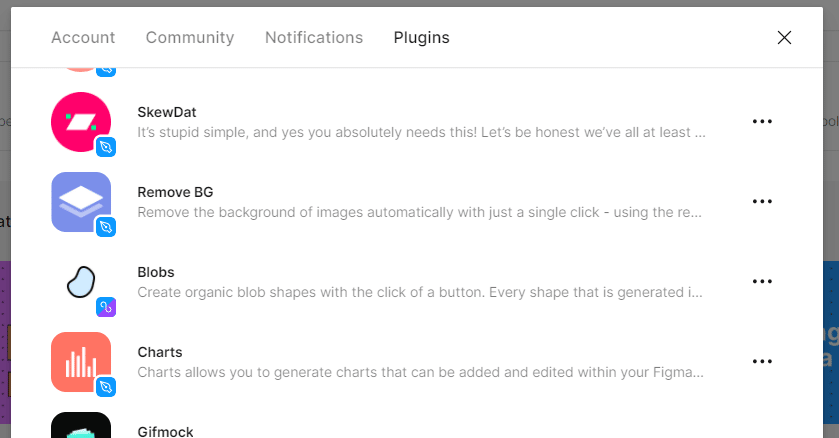
Task: Click the SkewDat pink plugin icon
Action: 81,122
